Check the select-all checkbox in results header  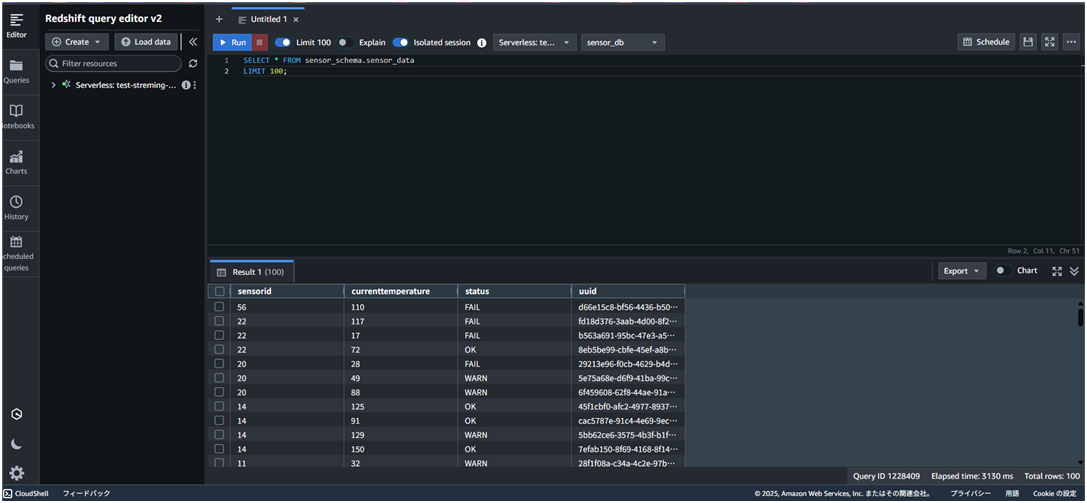coord(219,291)
